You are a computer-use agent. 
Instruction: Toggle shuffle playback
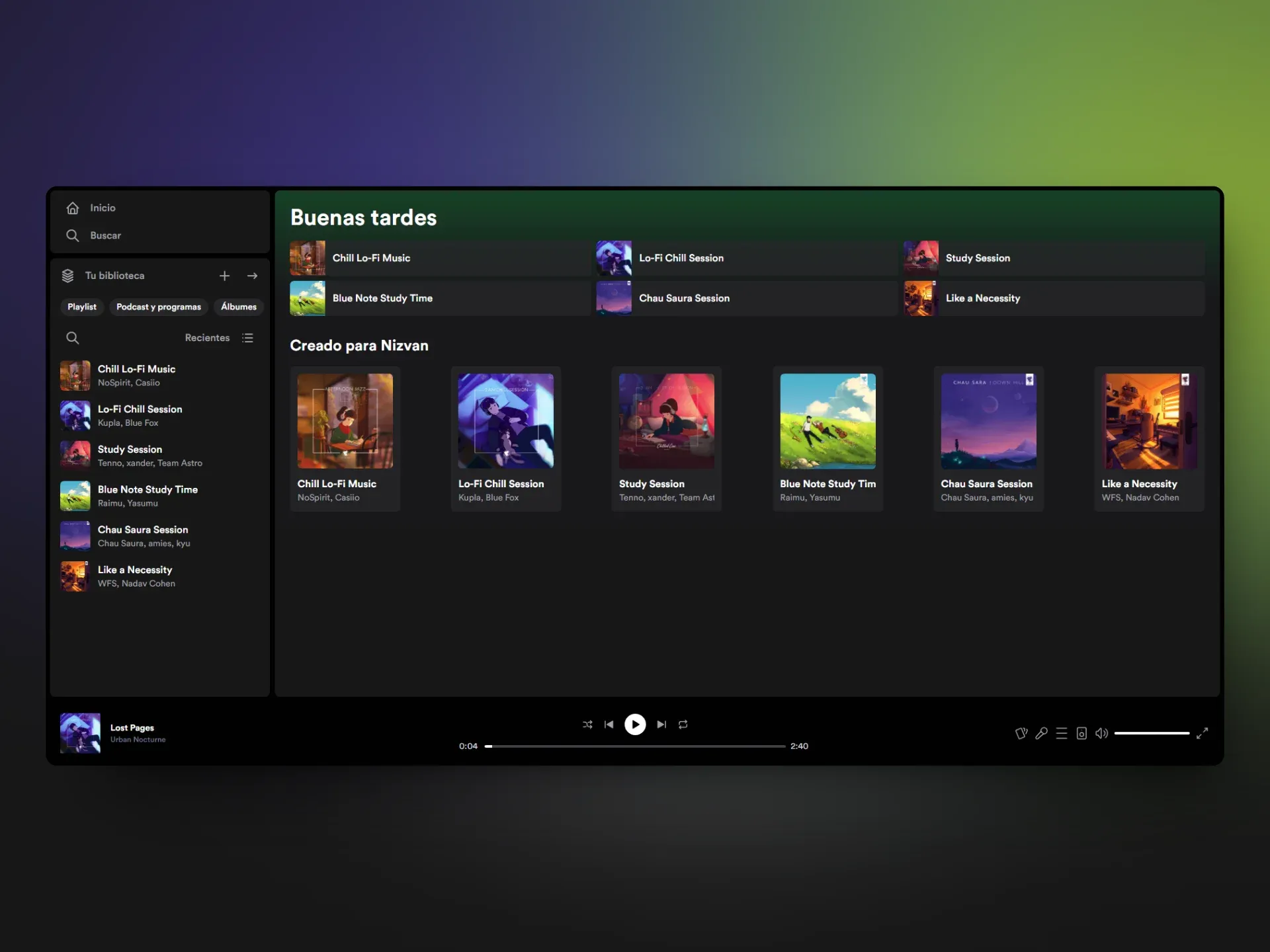[587, 725]
